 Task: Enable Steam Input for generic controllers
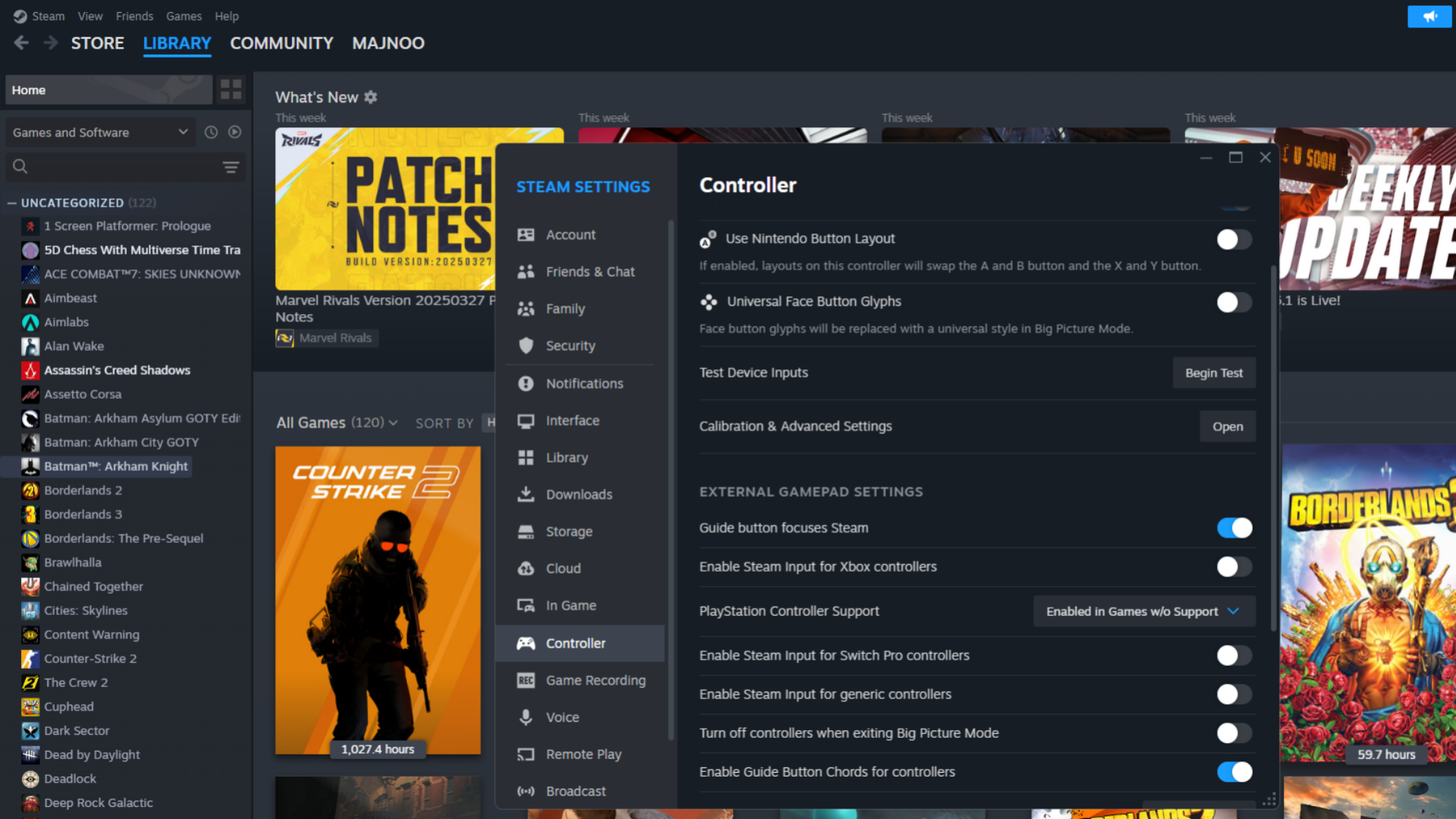(x=1234, y=695)
